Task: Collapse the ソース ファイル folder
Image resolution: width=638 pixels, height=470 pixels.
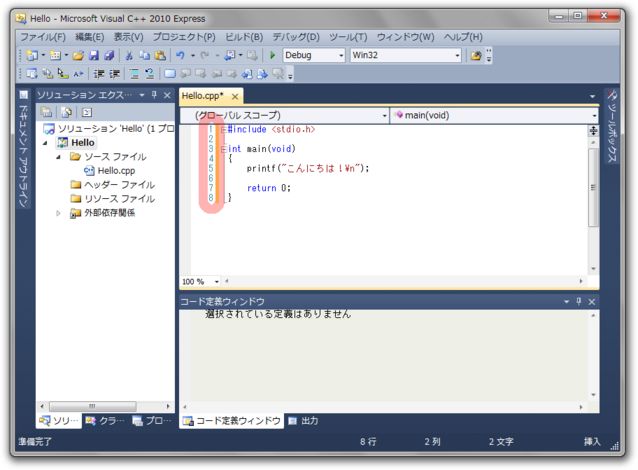Action: point(59,157)
